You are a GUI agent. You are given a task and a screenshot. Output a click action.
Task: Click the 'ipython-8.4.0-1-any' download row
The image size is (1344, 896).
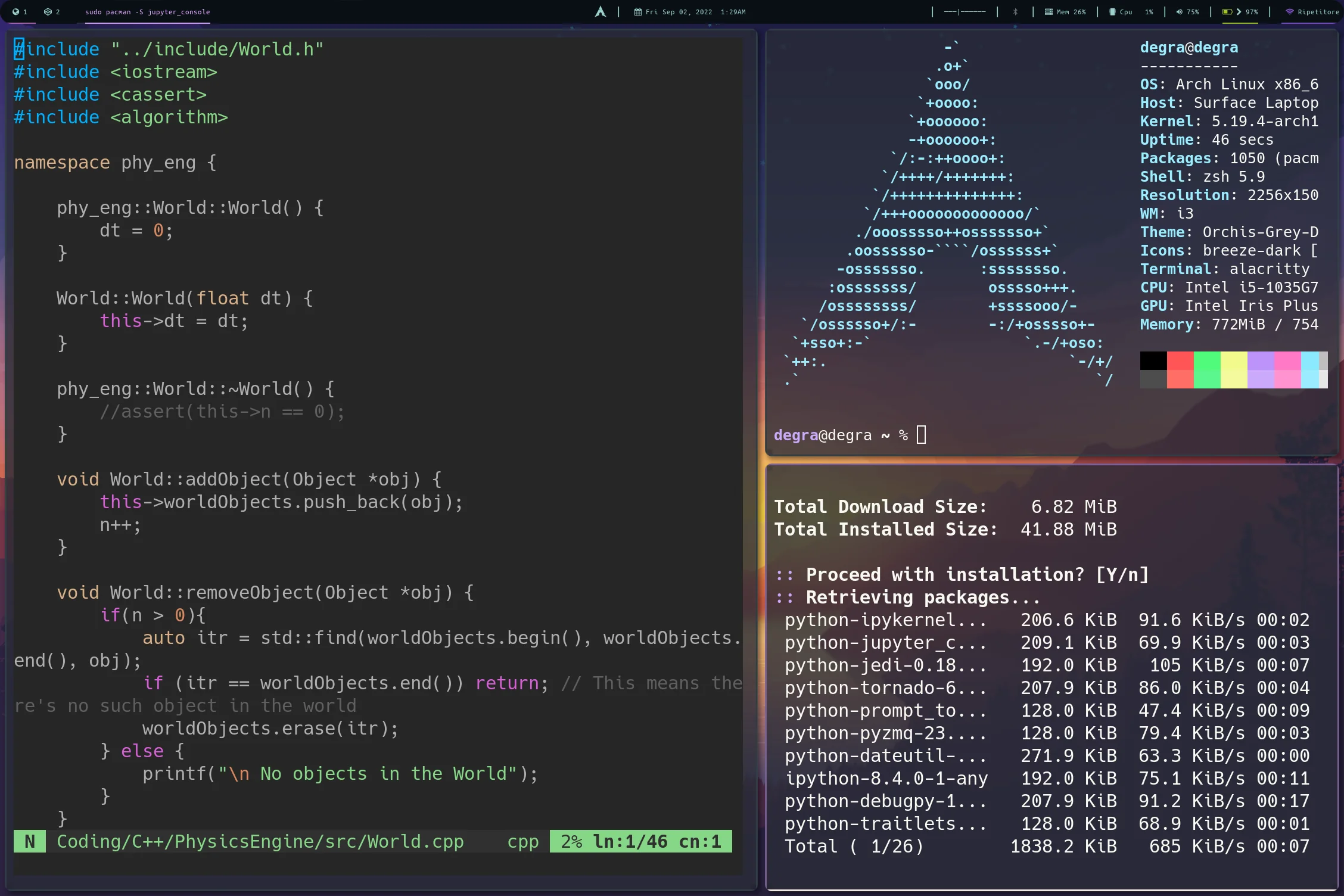click(1047, 778)
